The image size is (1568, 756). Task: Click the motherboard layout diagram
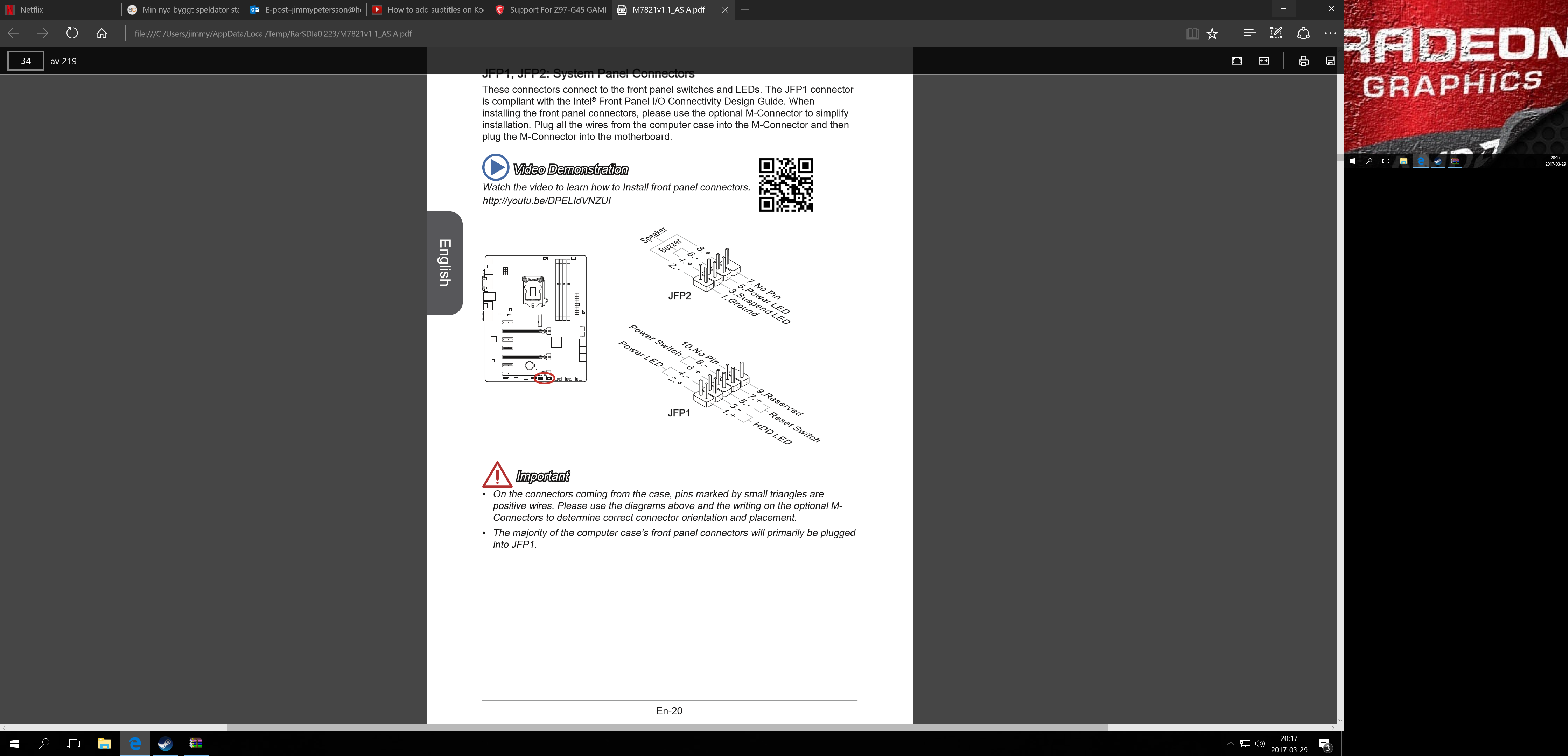535,319
